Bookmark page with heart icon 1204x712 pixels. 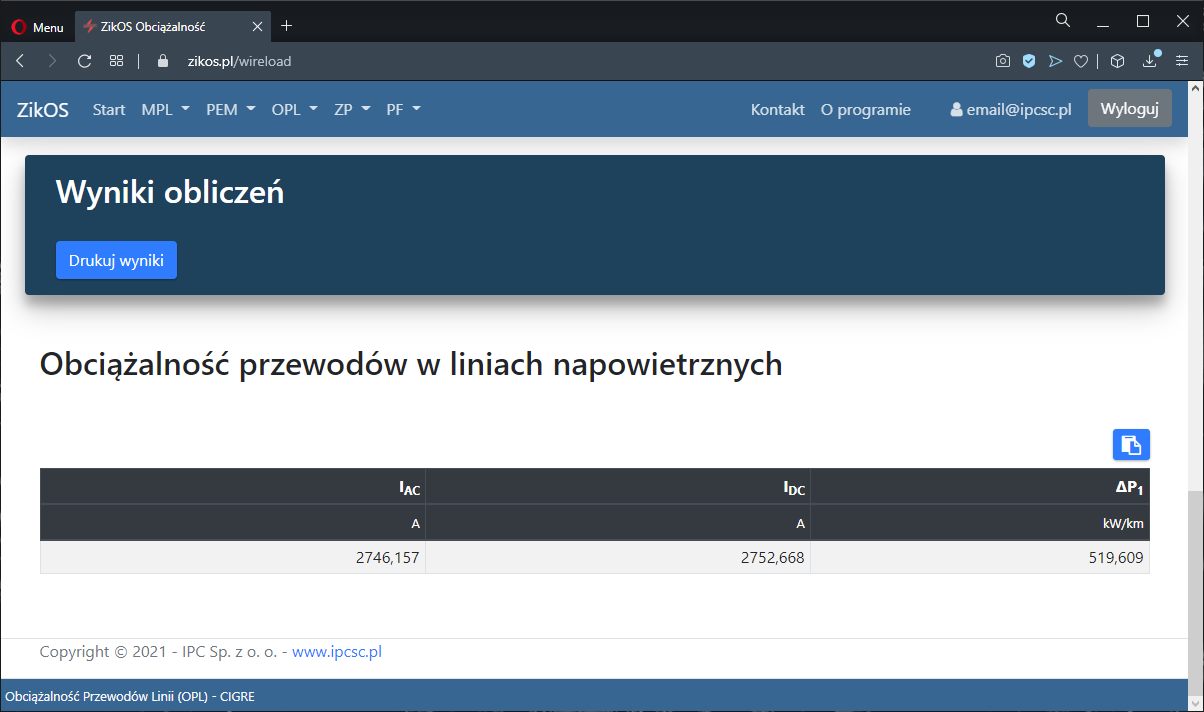(x=1081, y=61)
